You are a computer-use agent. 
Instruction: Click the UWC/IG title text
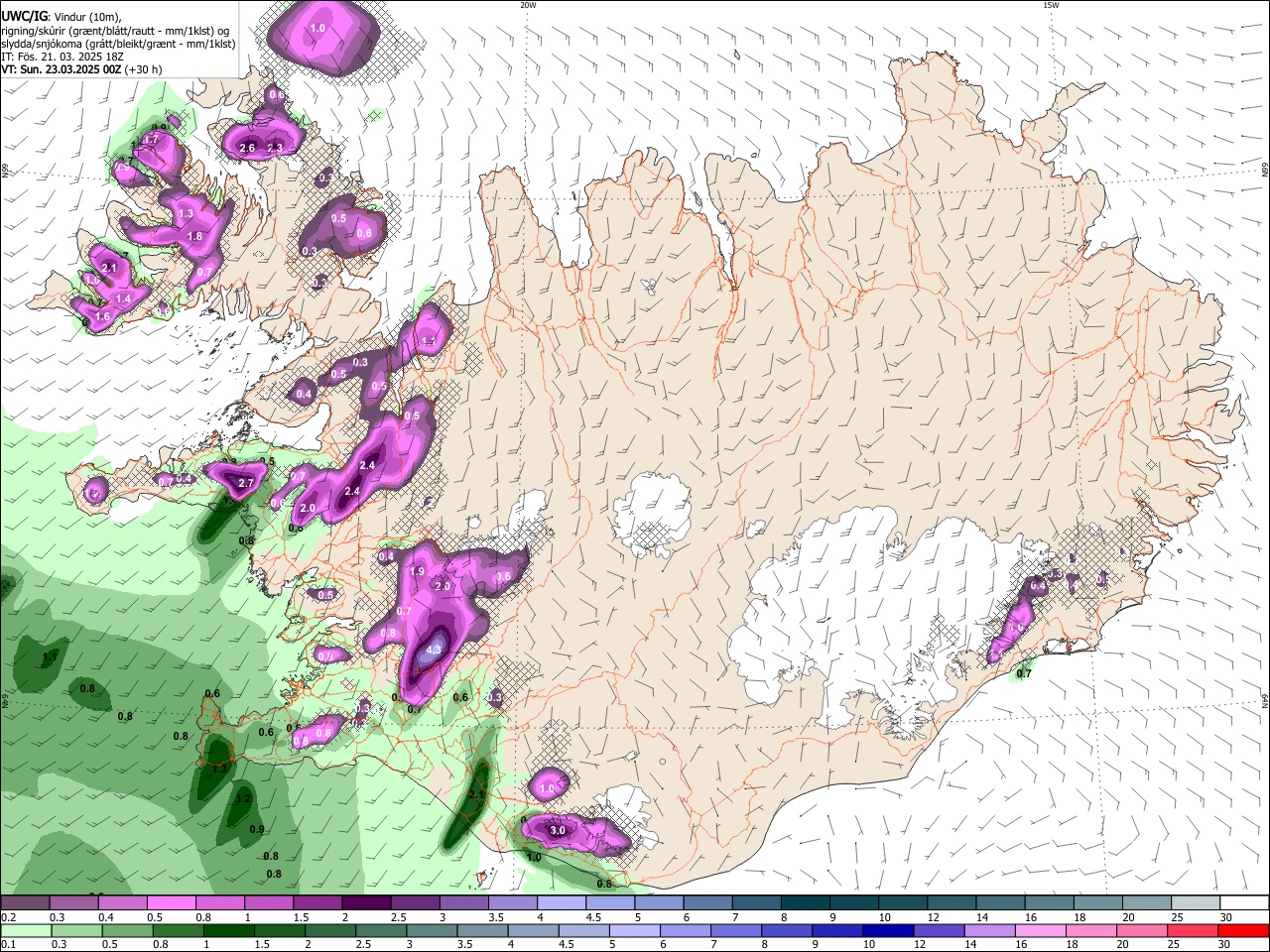pos(23,16)
